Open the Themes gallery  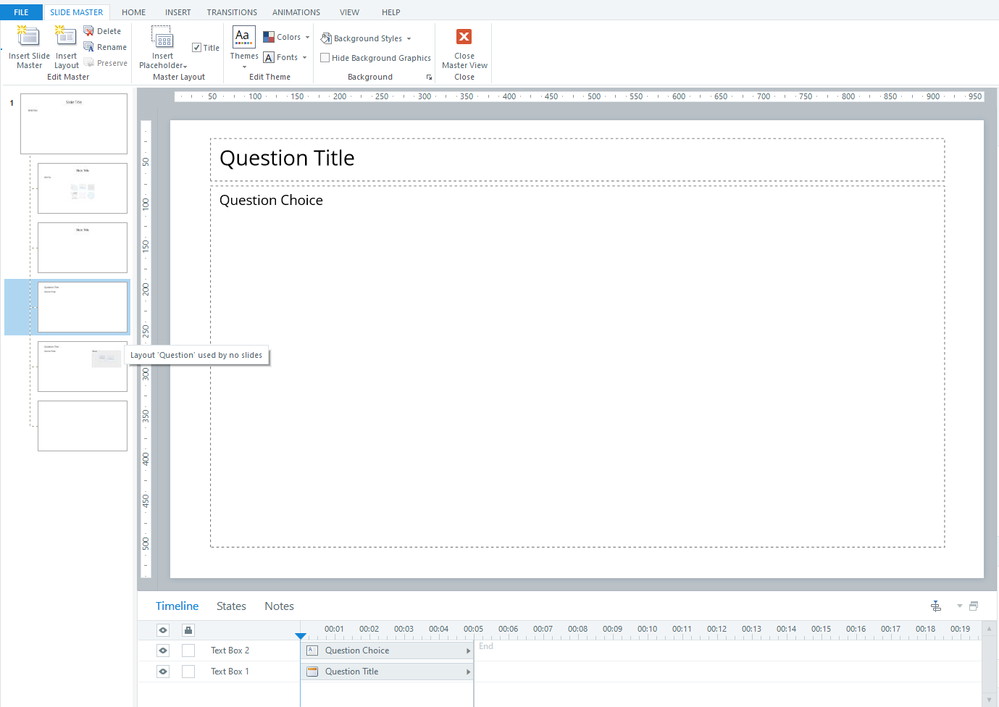coord(244,39)
